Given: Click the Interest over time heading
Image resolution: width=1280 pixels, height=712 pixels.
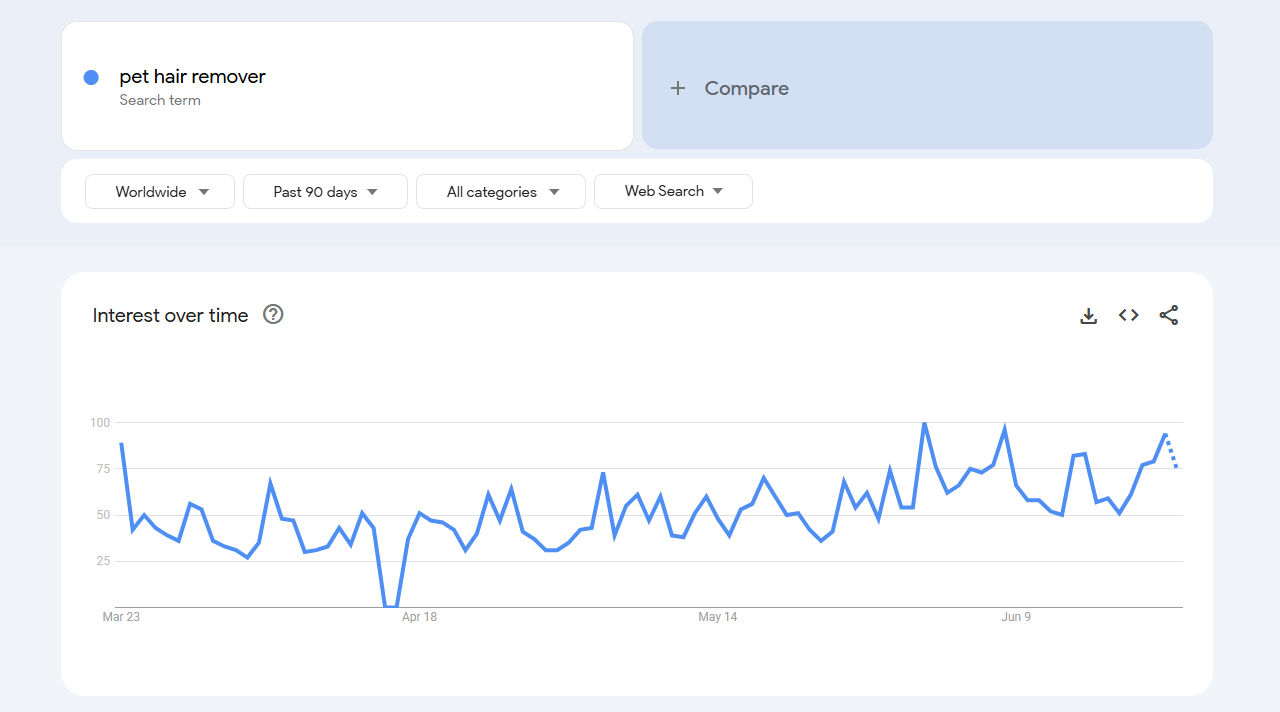Looking at the screenshot, I should click(170, 315).
